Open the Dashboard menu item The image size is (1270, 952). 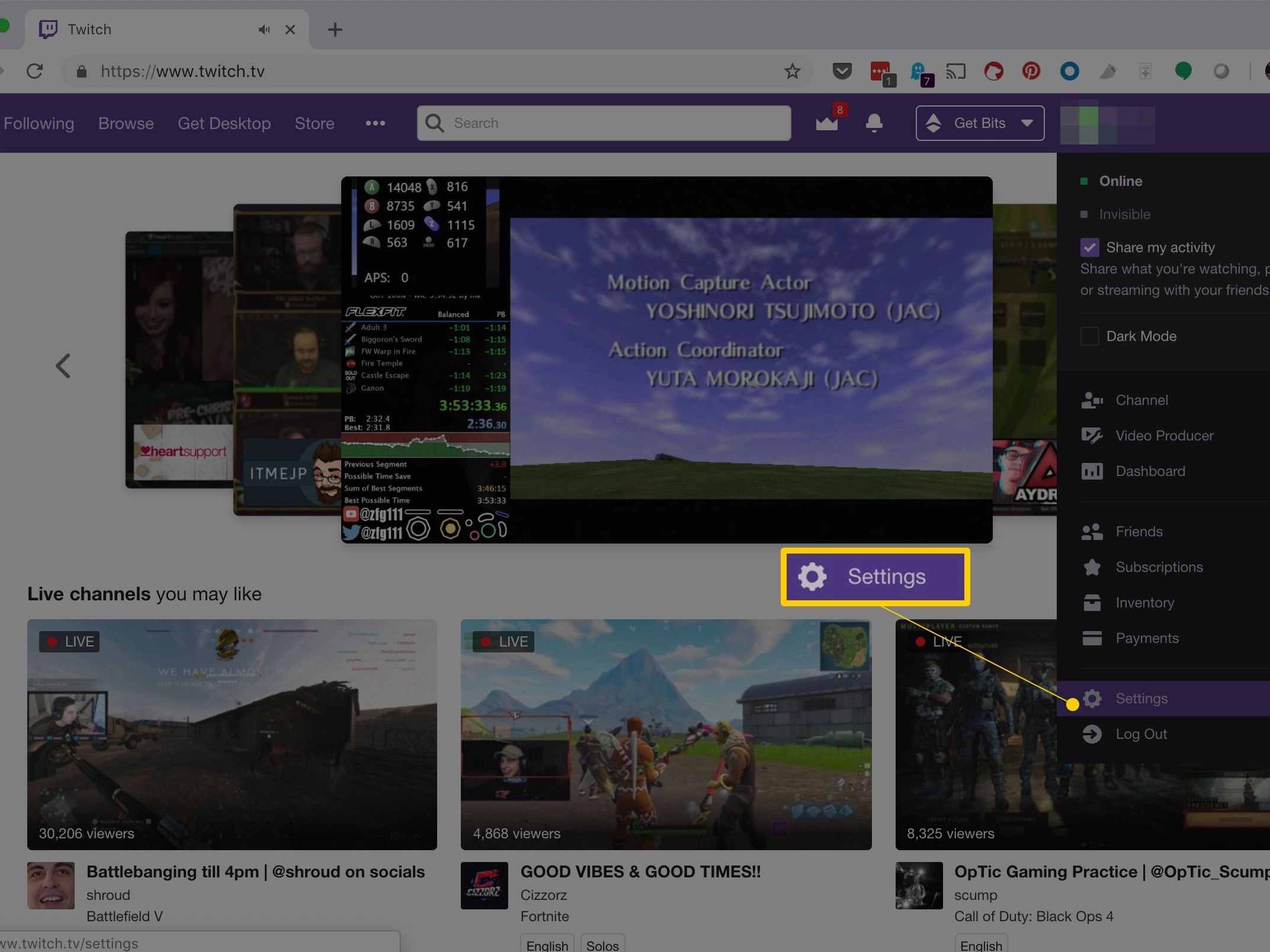[1163, 471]
